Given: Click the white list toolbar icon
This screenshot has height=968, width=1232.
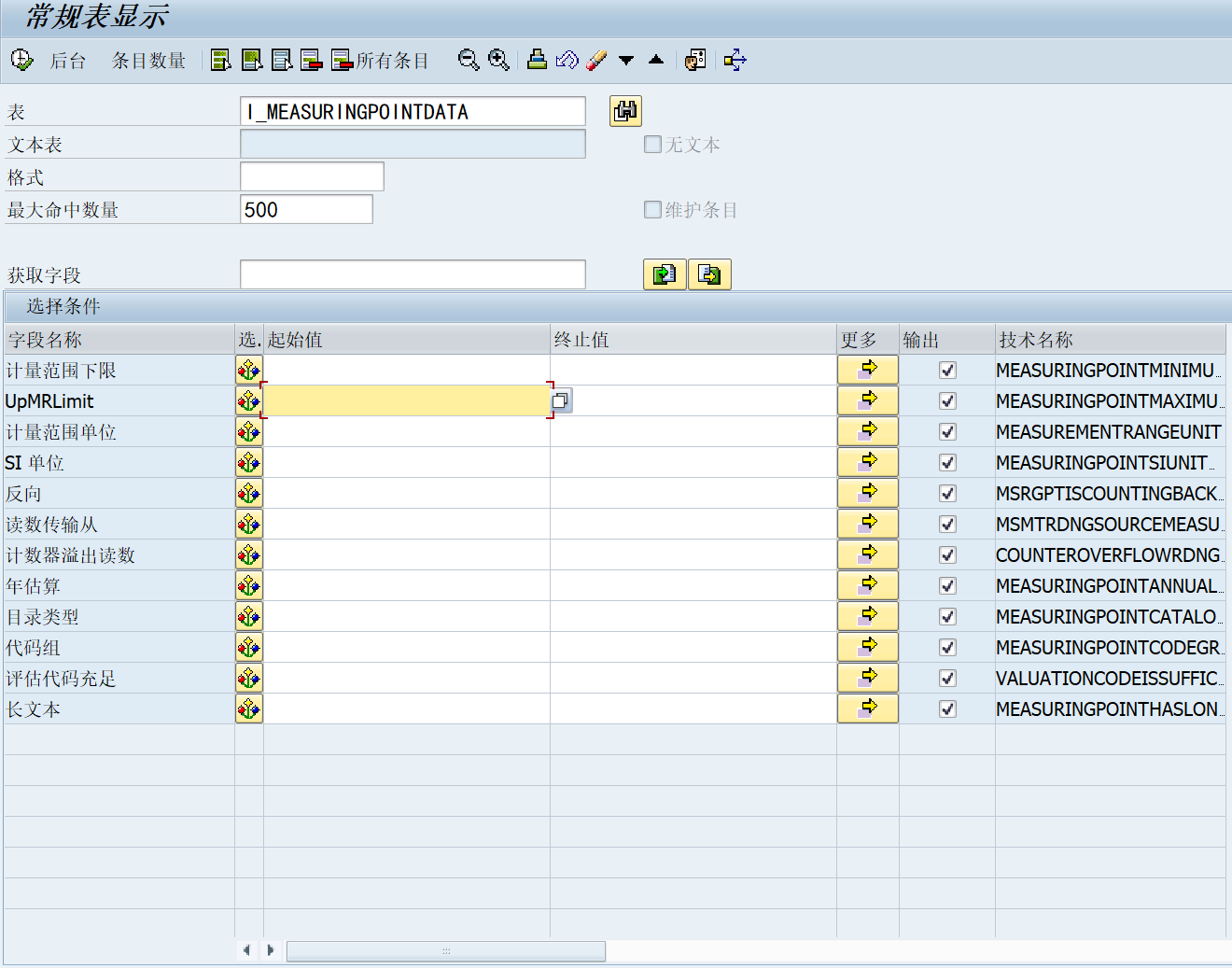Looking at the screenshot, I should coord(282,61).
